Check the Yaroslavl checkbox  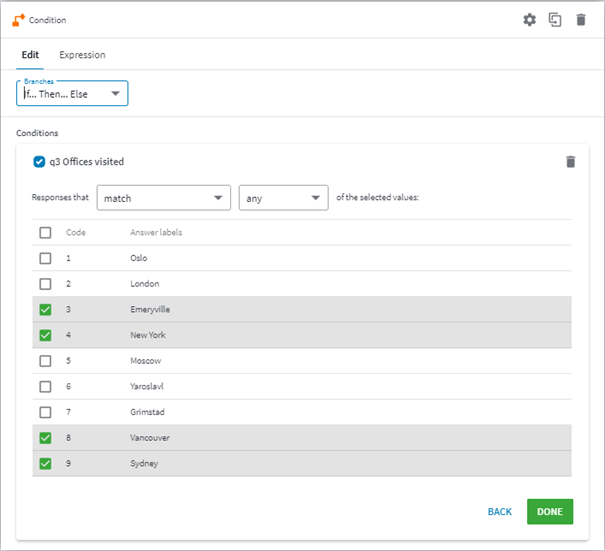click(45, 387)
